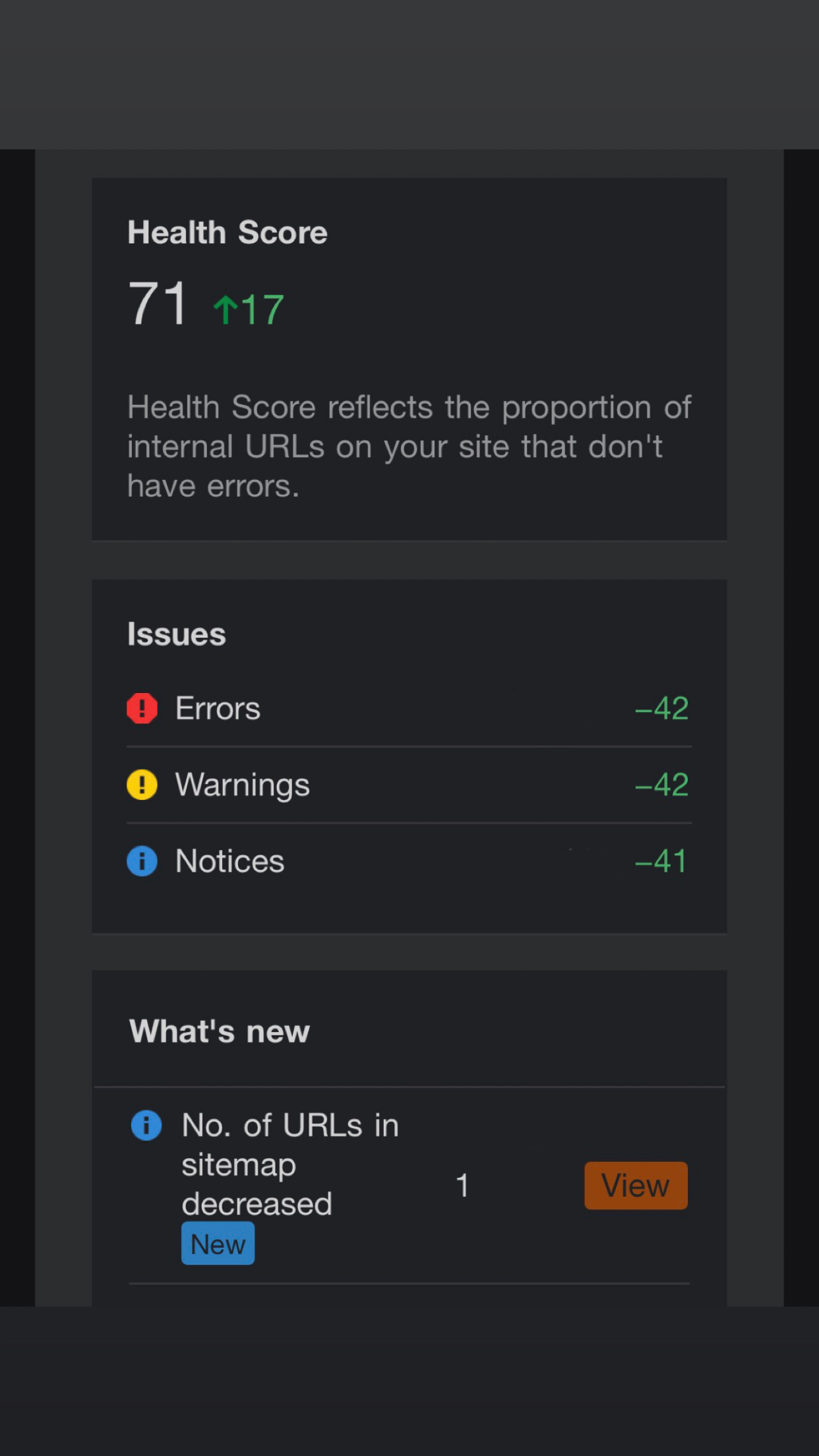Click the blue Notices info icon
Image resolution: width=819 pixels, height=1456 pixels.
142,861
